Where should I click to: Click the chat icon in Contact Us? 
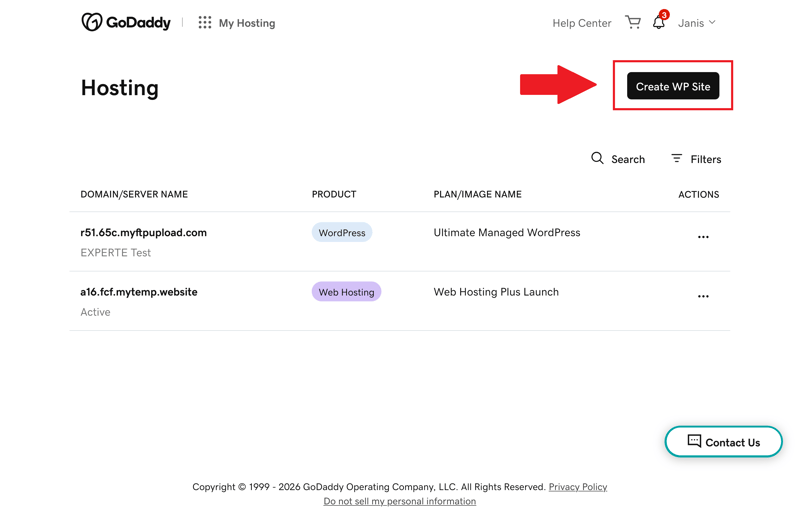[694, 441]
